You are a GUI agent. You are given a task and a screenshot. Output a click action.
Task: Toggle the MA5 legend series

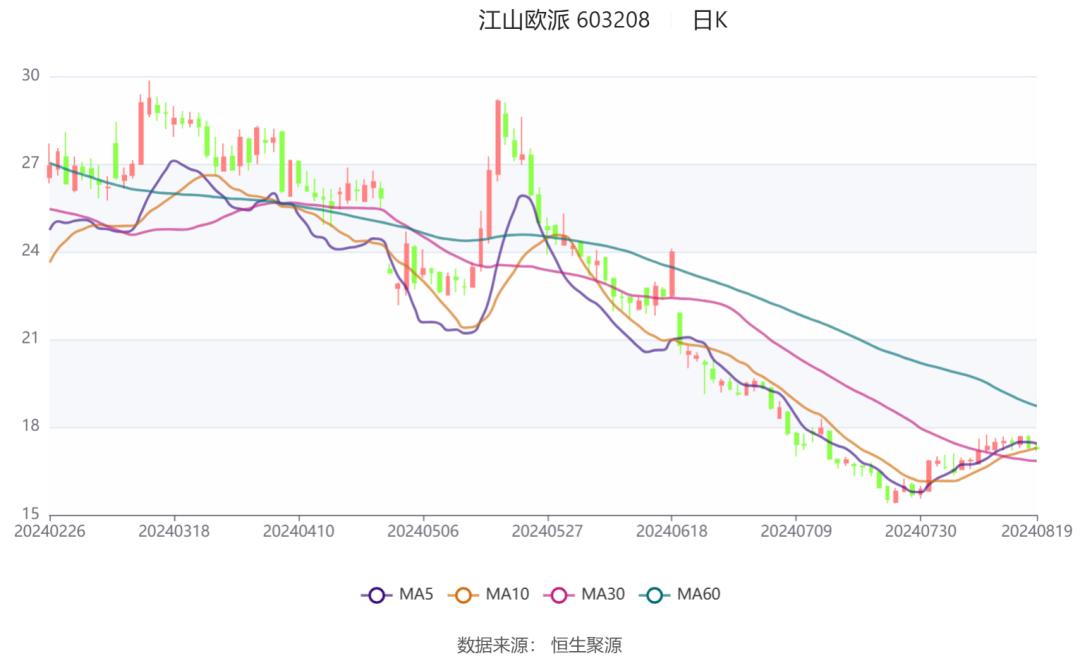397,595
